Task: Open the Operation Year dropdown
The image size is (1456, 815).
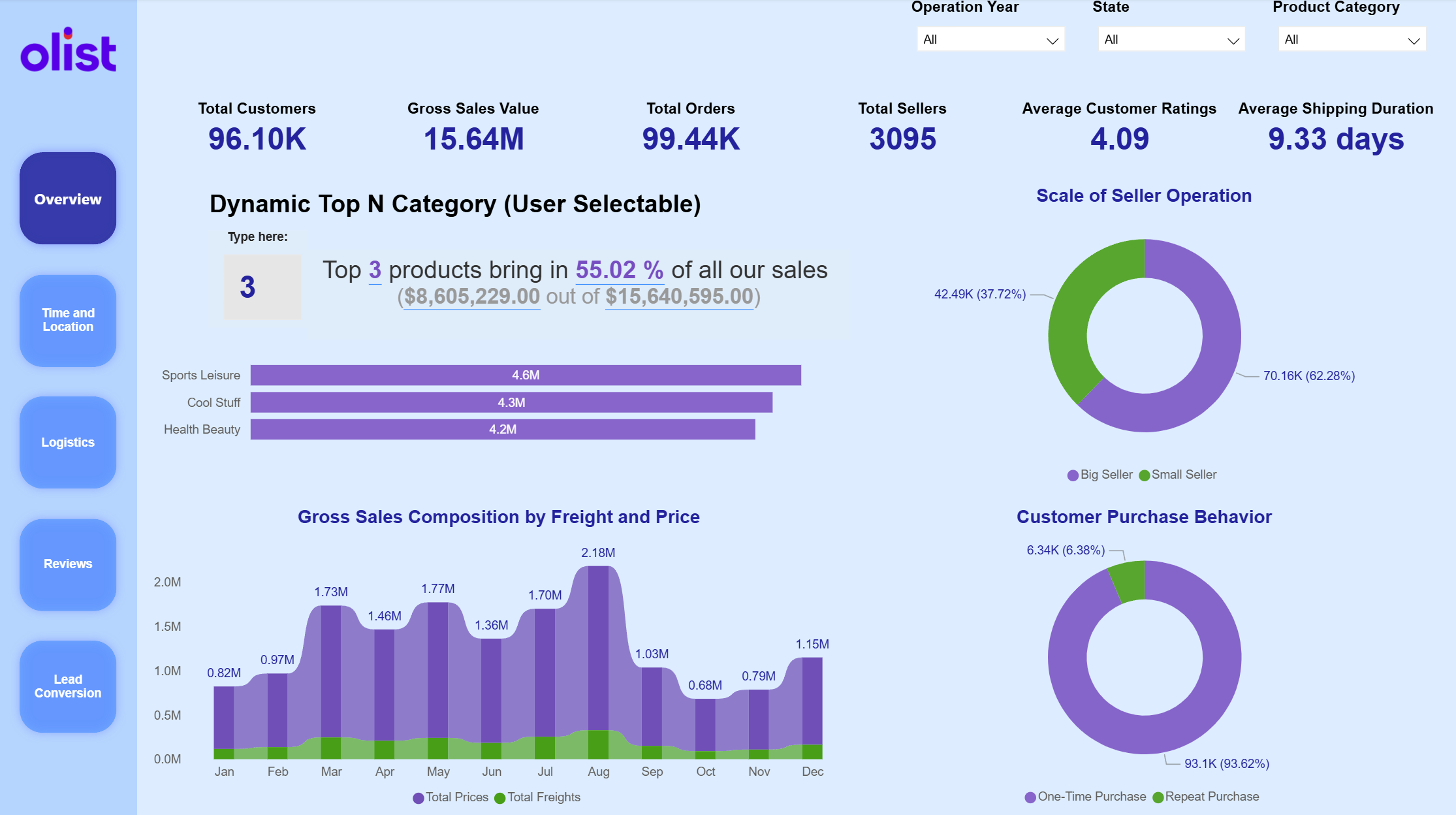Action: [990, 40]
